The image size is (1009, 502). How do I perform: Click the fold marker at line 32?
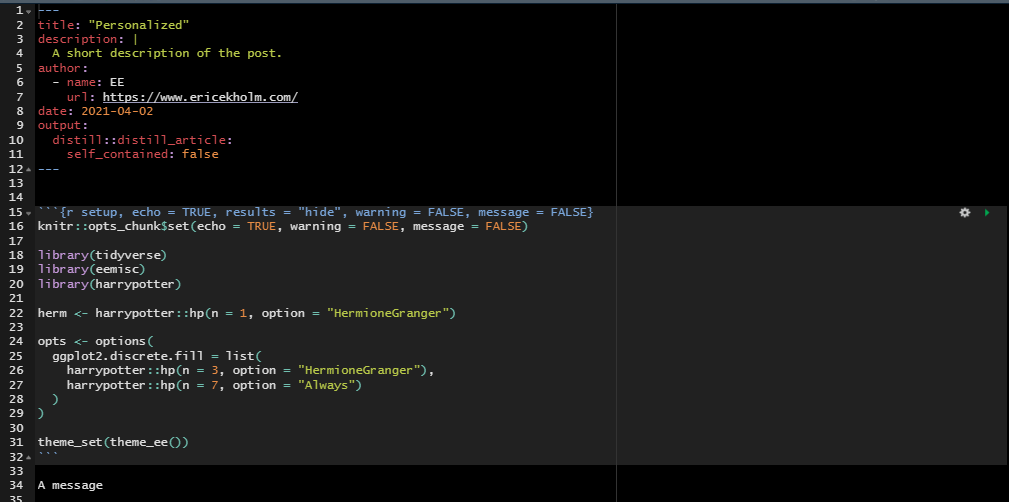[x=28, y=456]
